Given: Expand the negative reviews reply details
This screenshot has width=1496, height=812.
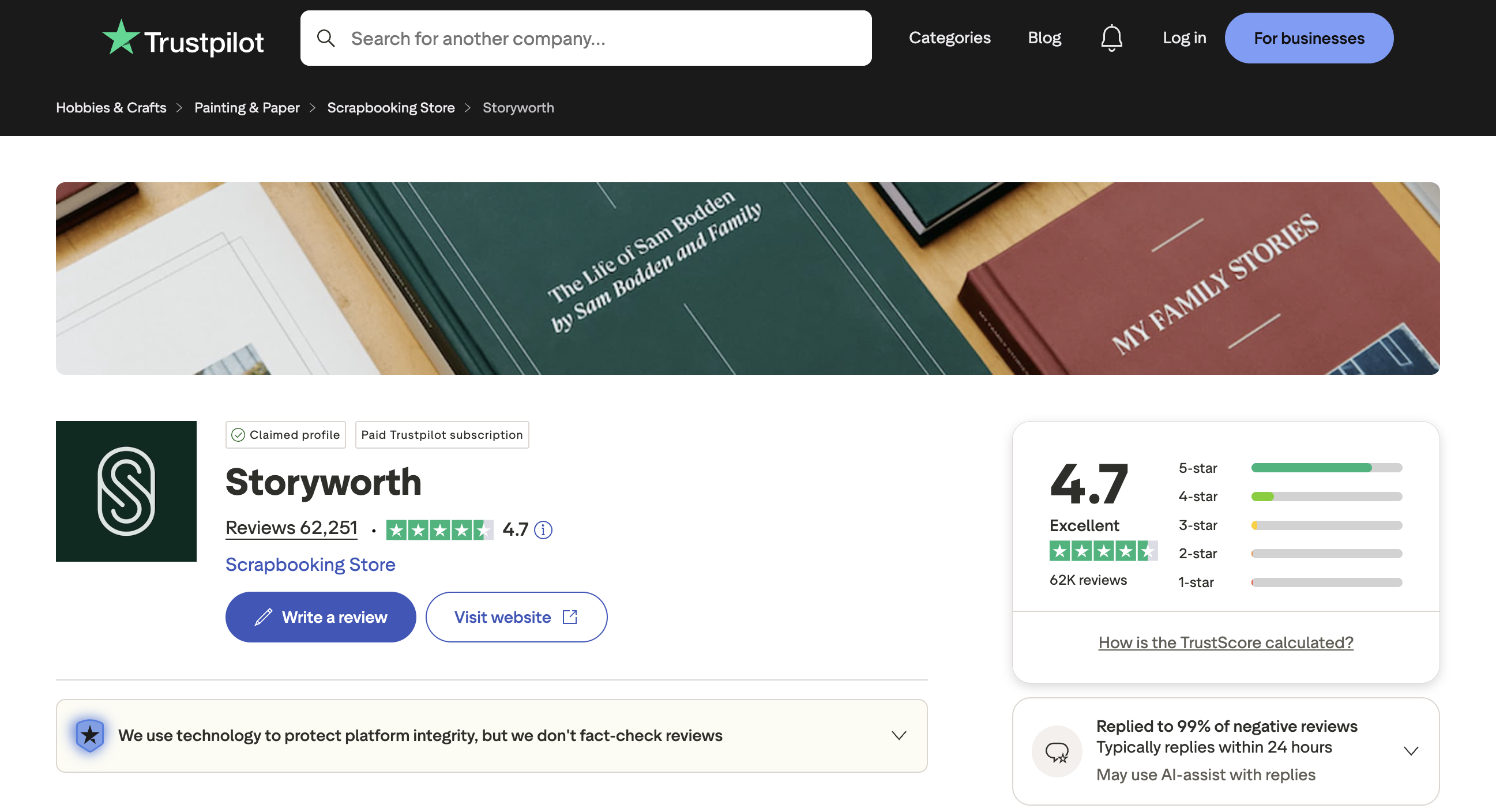Looking at the screenshot, I should pyautogui.click(x=1411, y=751).
